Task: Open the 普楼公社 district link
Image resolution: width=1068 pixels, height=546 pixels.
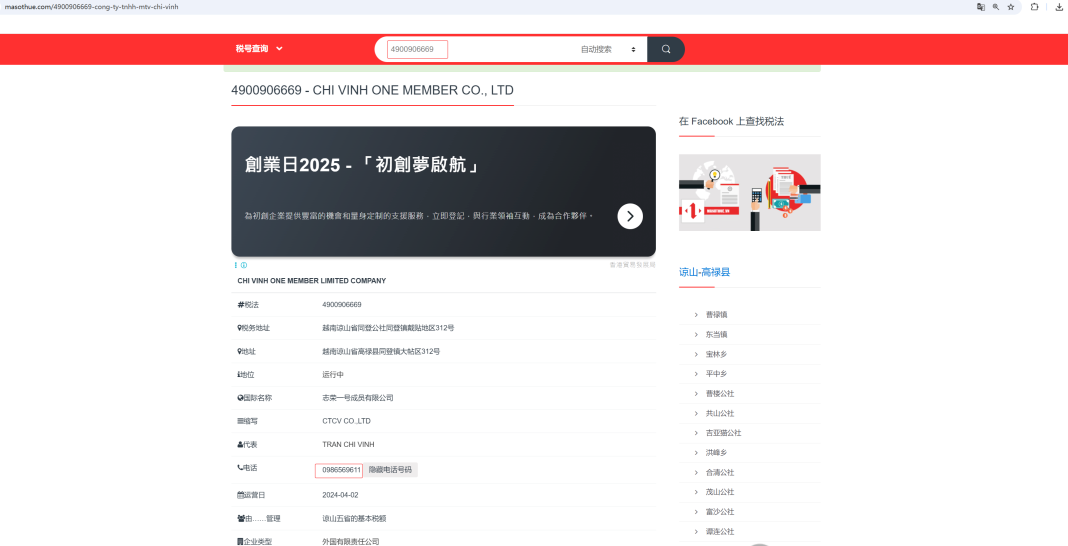Action: [x=720, y=394]
